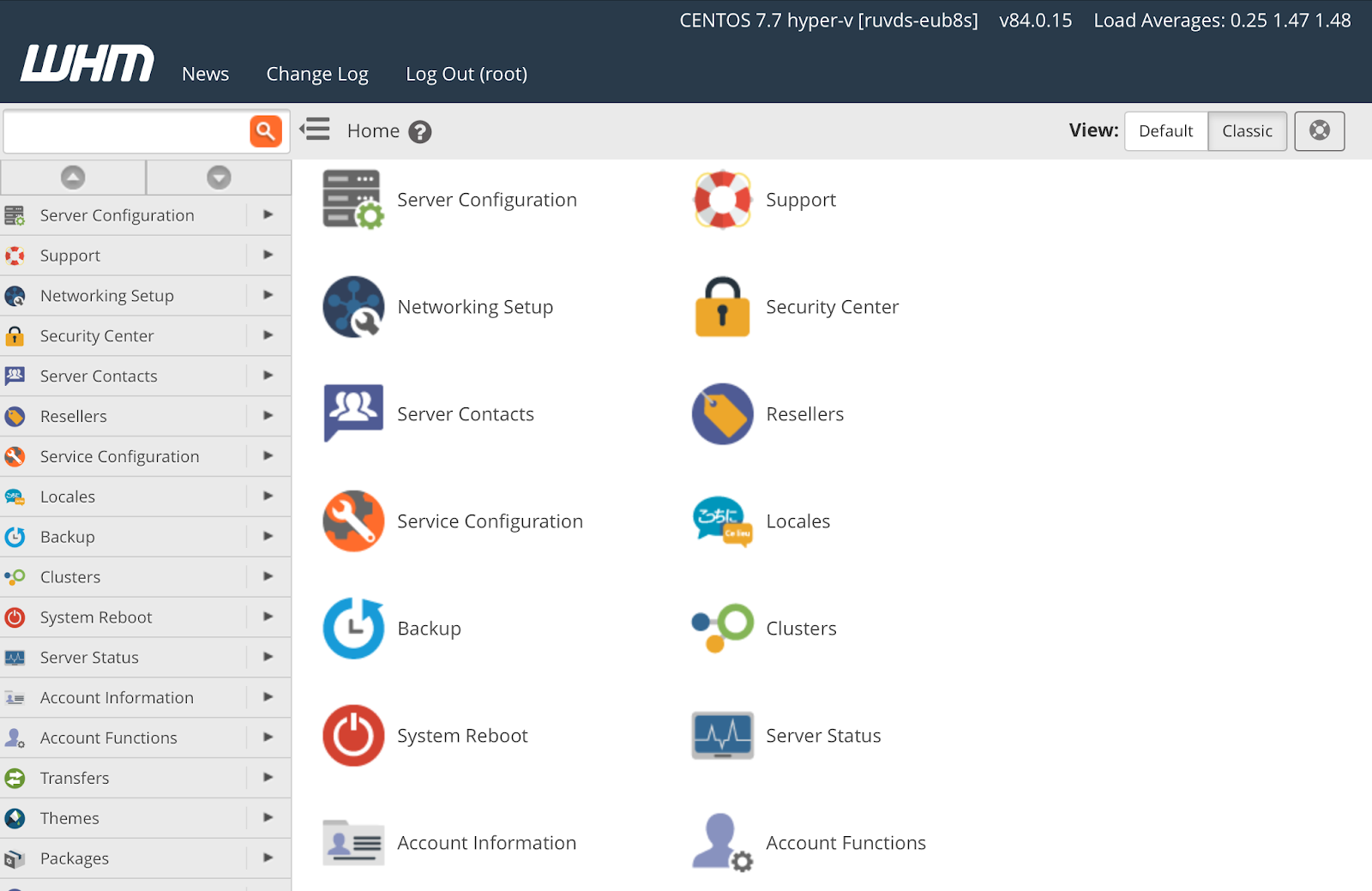The width and height of the screenshot is (1372, 891).
Task: Click the Locales speech bubble icon
Action: click(x=722, y=521)
